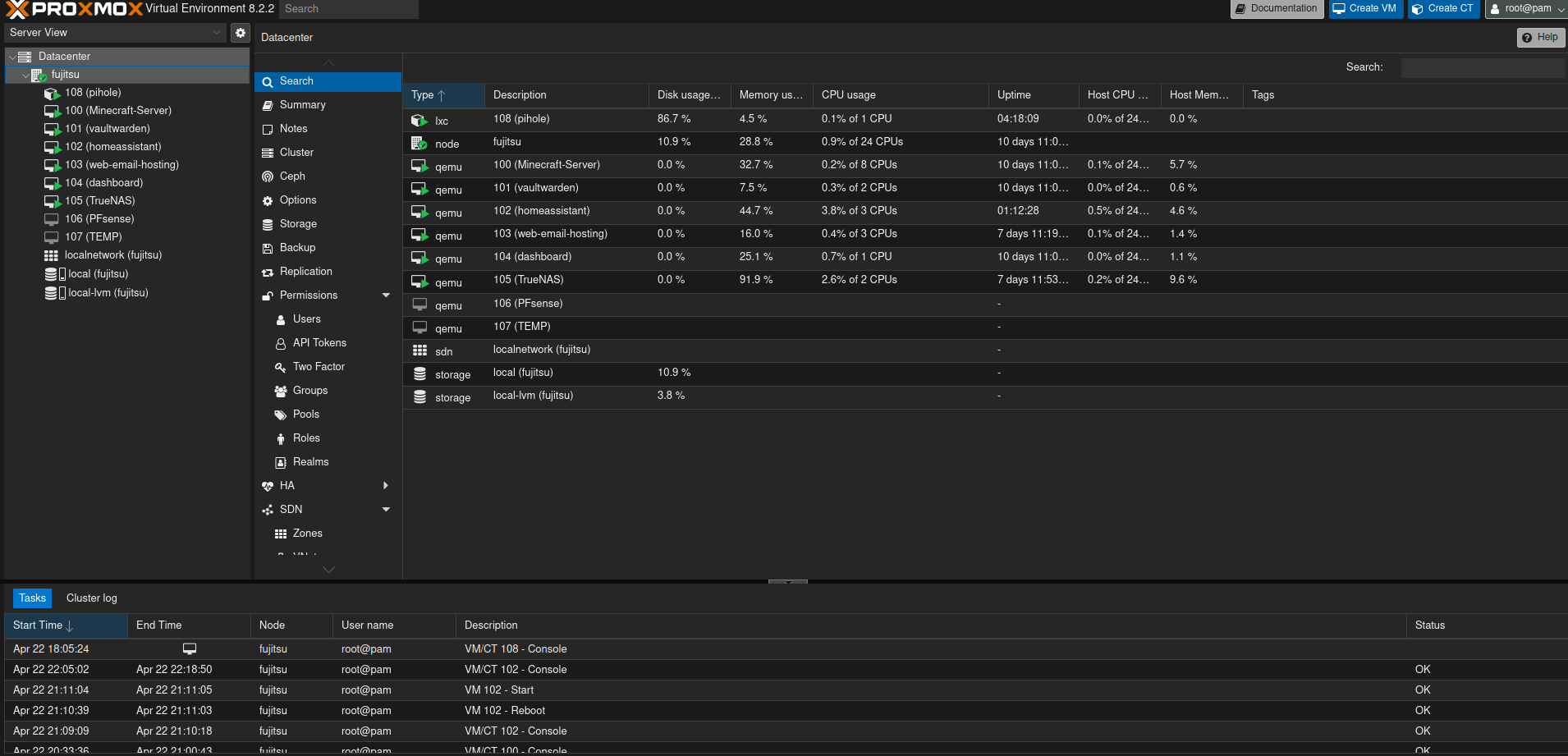
Task: Click the Users person icon
Action: 281,319
